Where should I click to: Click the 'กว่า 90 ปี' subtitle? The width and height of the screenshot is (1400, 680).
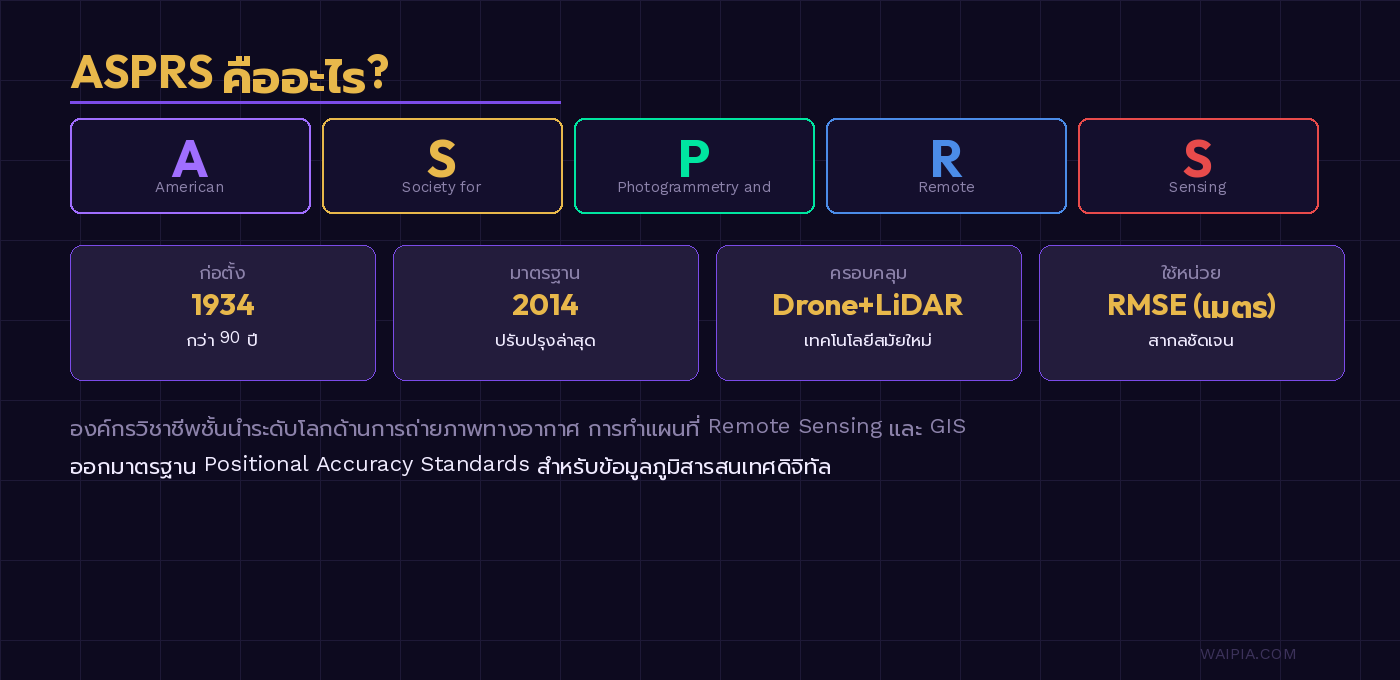[x=223, y=340]
